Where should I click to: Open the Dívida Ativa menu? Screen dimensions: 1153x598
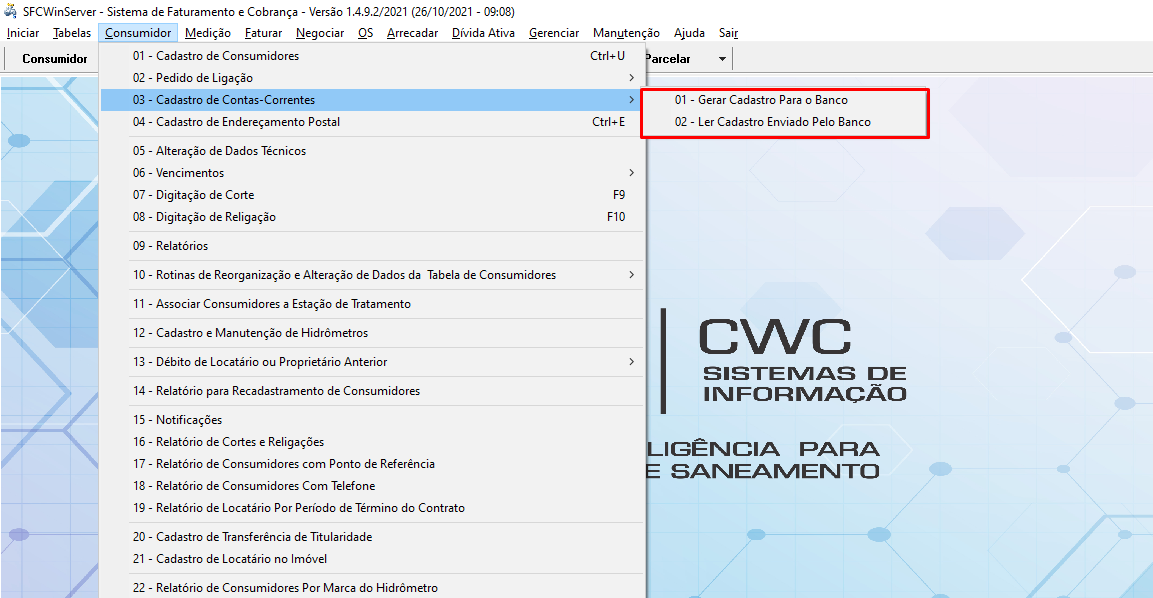483,33
